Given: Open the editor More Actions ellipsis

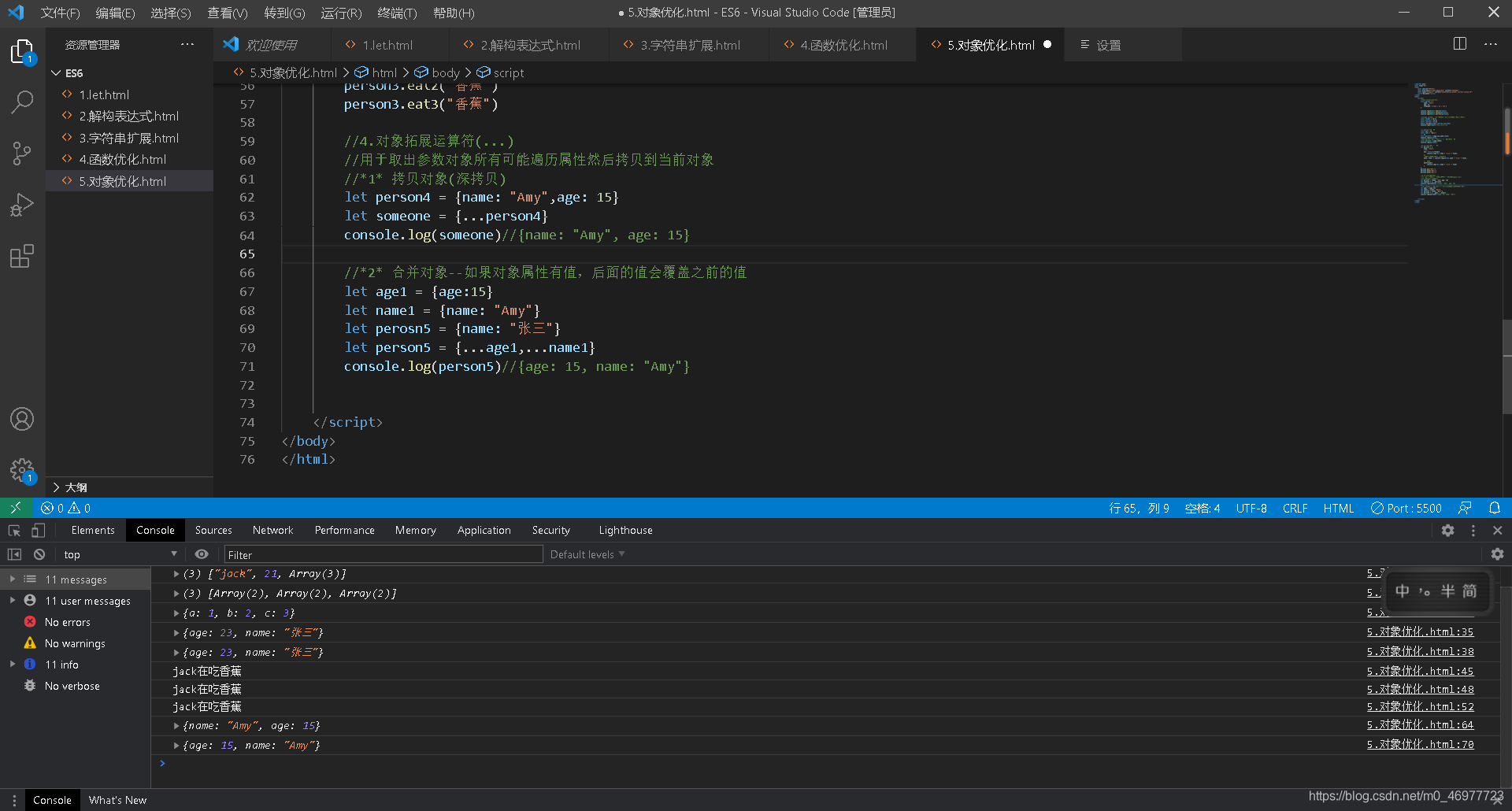Looking at the screenshot, I should [1491, 44].
